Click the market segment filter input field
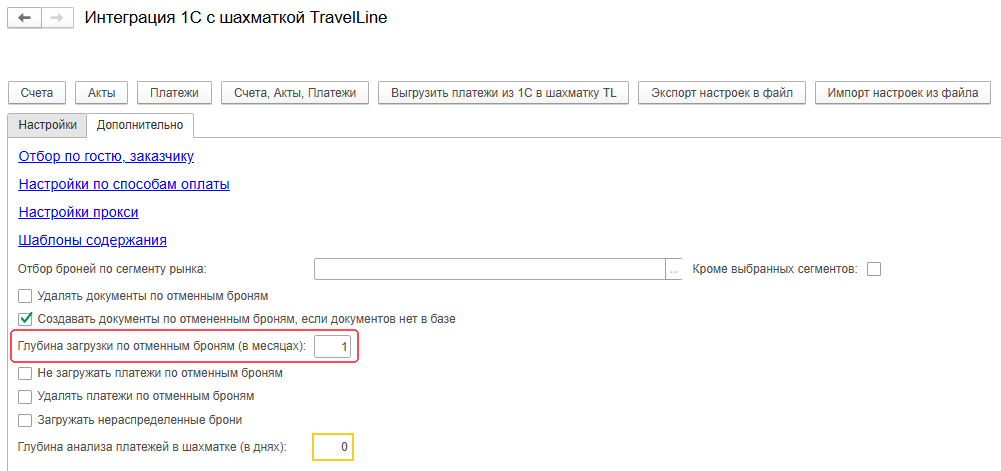This screenshot has width=1001, height=471. pyautogui.click(x=489, y=269)
